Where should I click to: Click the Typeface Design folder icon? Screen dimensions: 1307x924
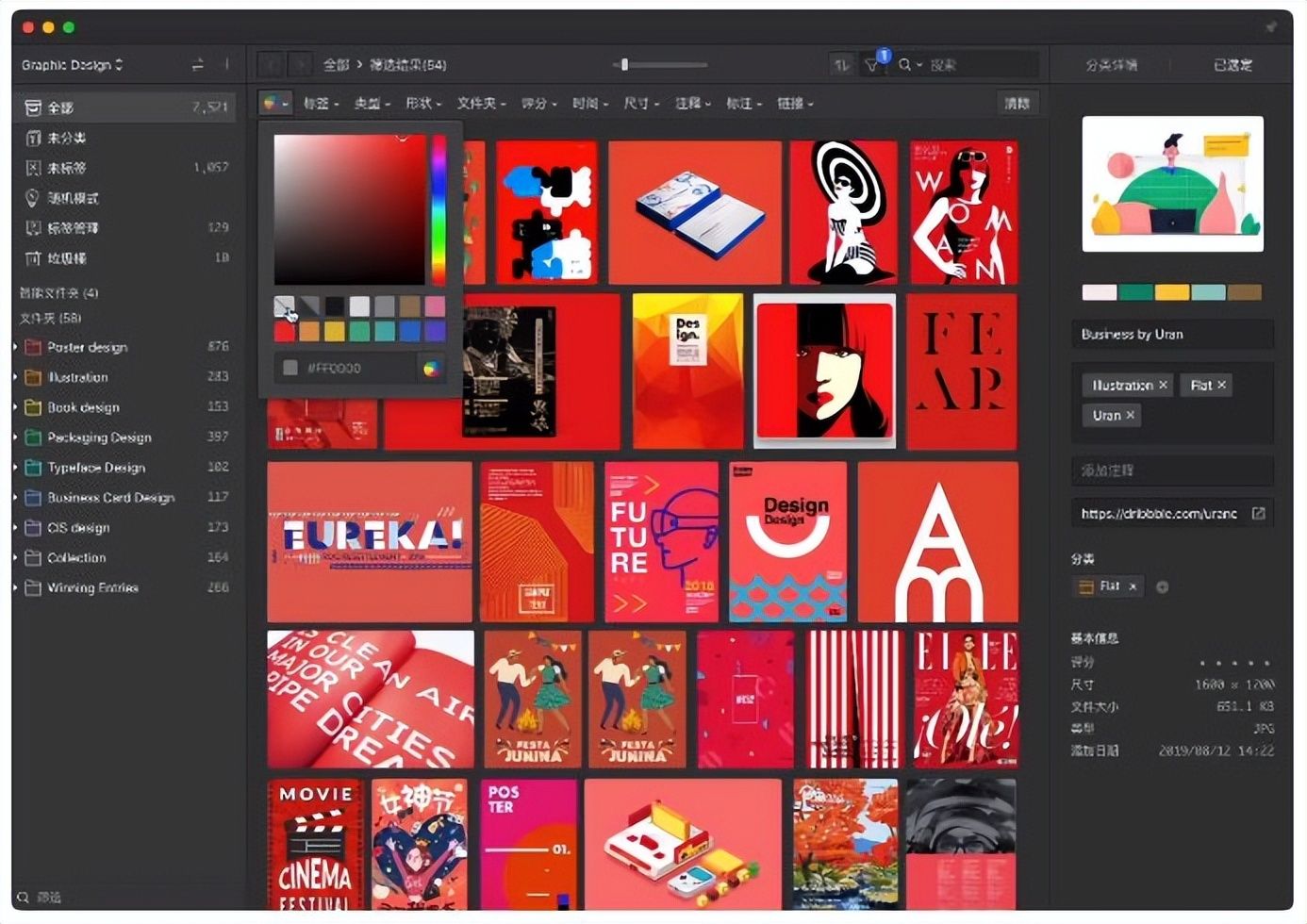click(x=33, y=468)
